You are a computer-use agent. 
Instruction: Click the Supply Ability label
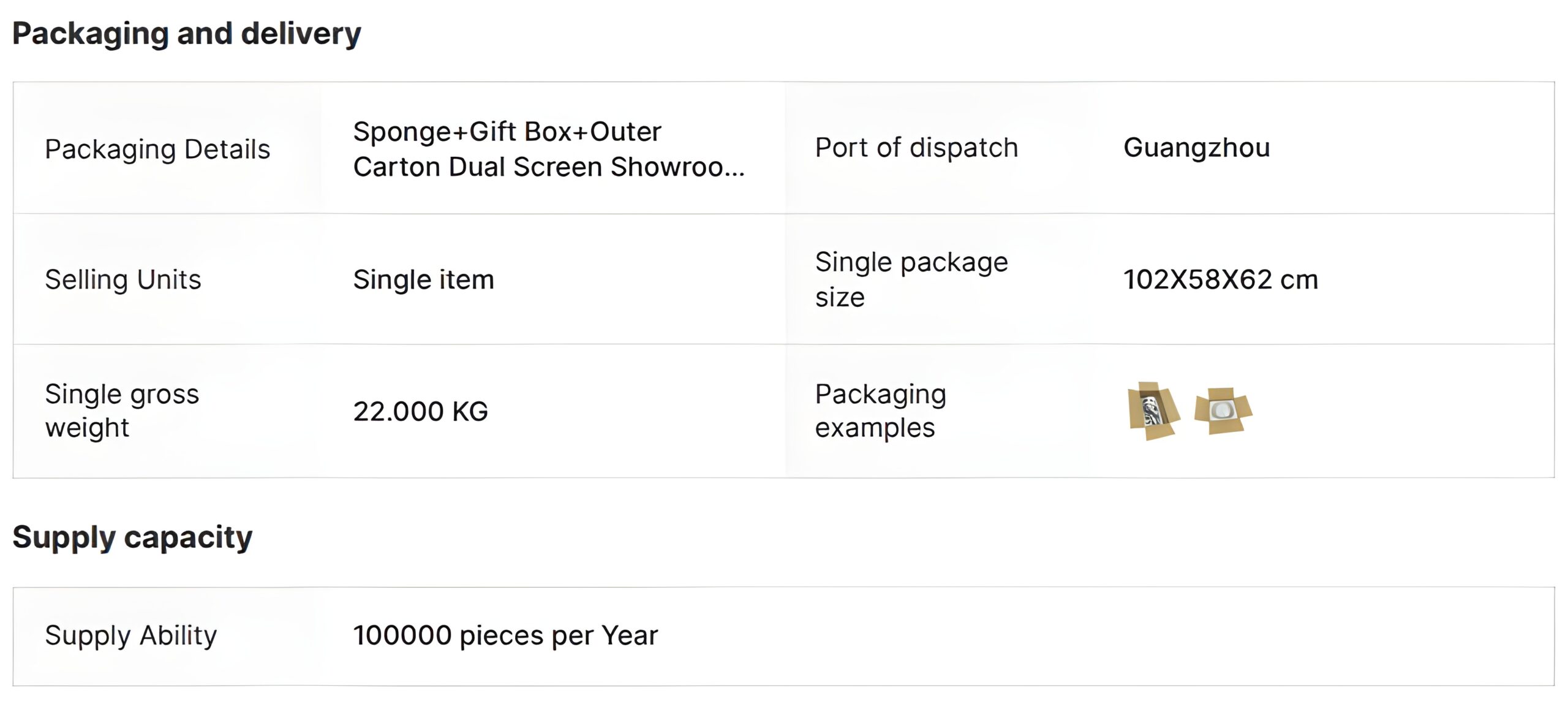coord(130,635)
